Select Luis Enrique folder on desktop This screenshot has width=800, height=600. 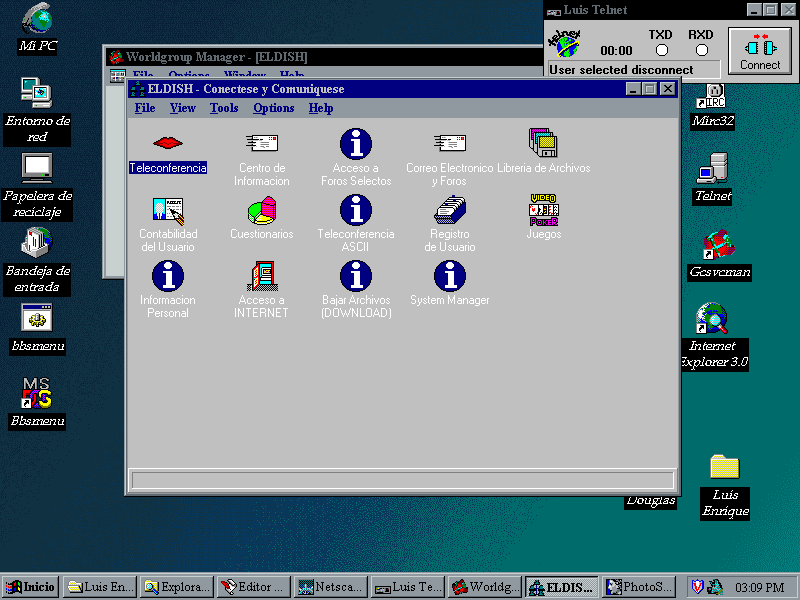coord(724,466)
